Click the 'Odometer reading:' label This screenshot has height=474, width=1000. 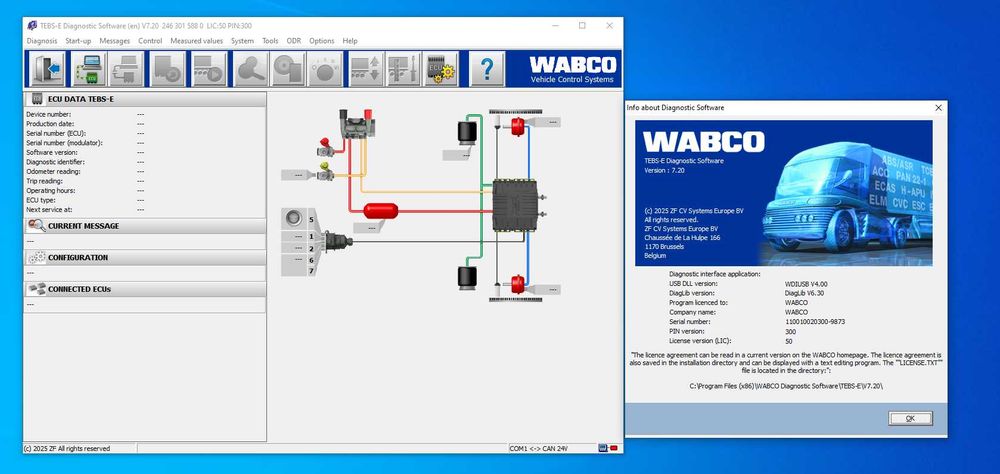click(x=53, y=172)
